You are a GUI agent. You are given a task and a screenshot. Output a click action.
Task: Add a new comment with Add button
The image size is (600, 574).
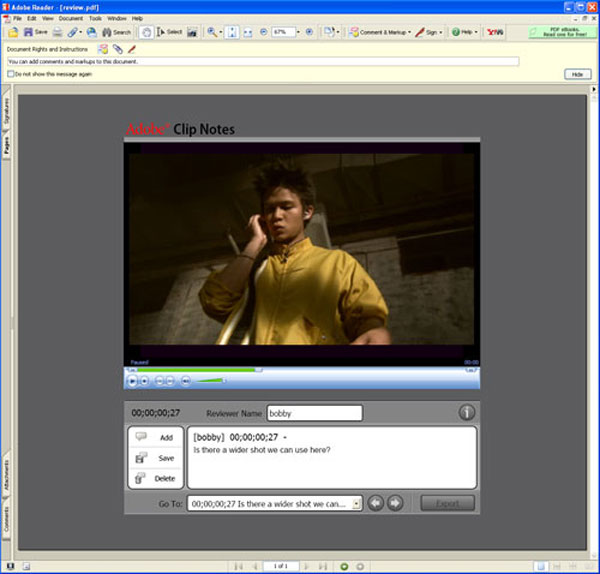(x=156, y=437)
